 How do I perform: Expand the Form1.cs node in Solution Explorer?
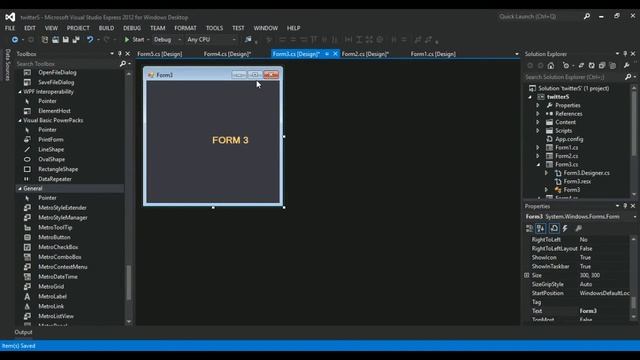click(538, 148)
